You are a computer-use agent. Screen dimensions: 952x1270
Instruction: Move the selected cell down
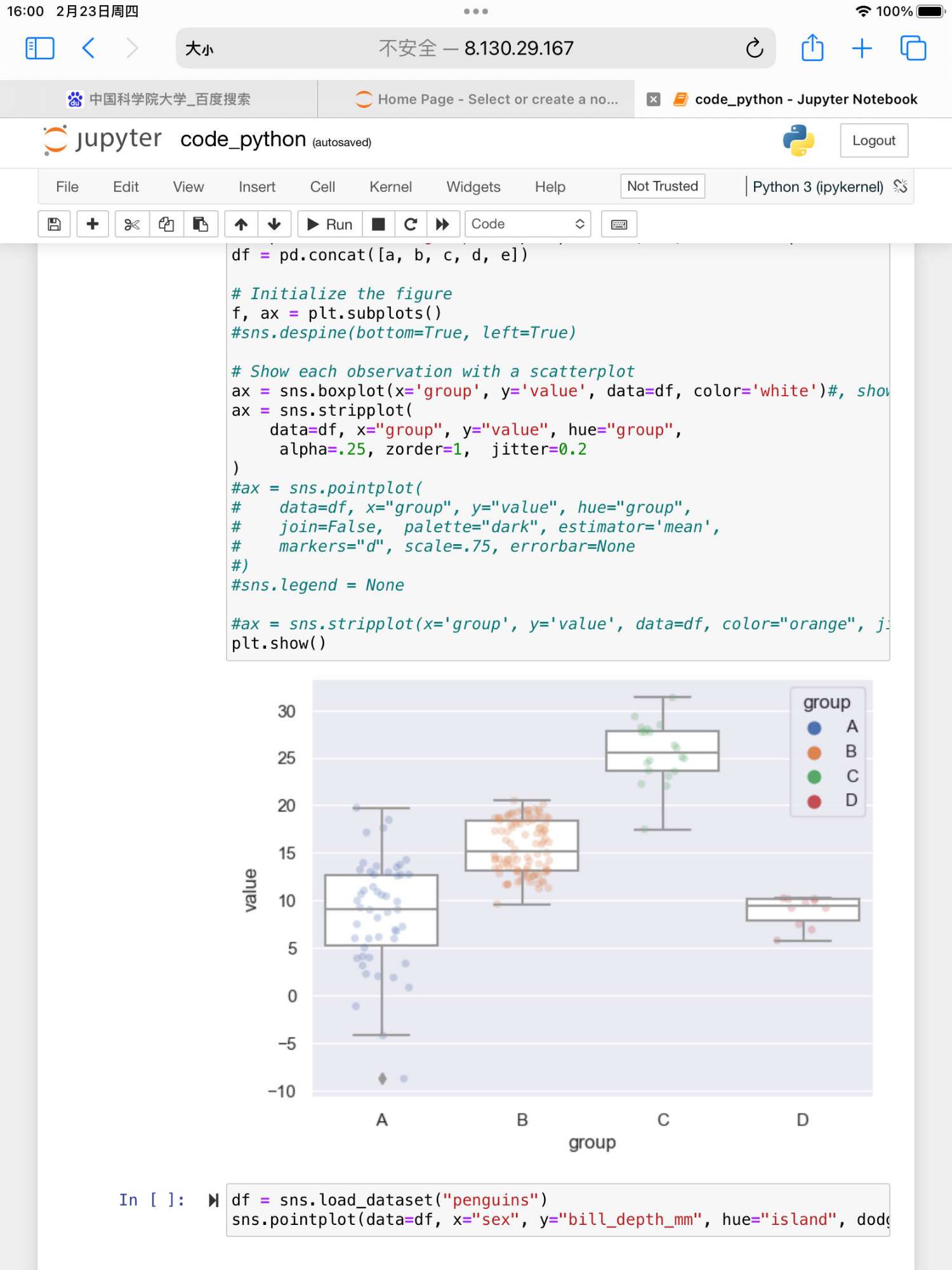(274, 224)
